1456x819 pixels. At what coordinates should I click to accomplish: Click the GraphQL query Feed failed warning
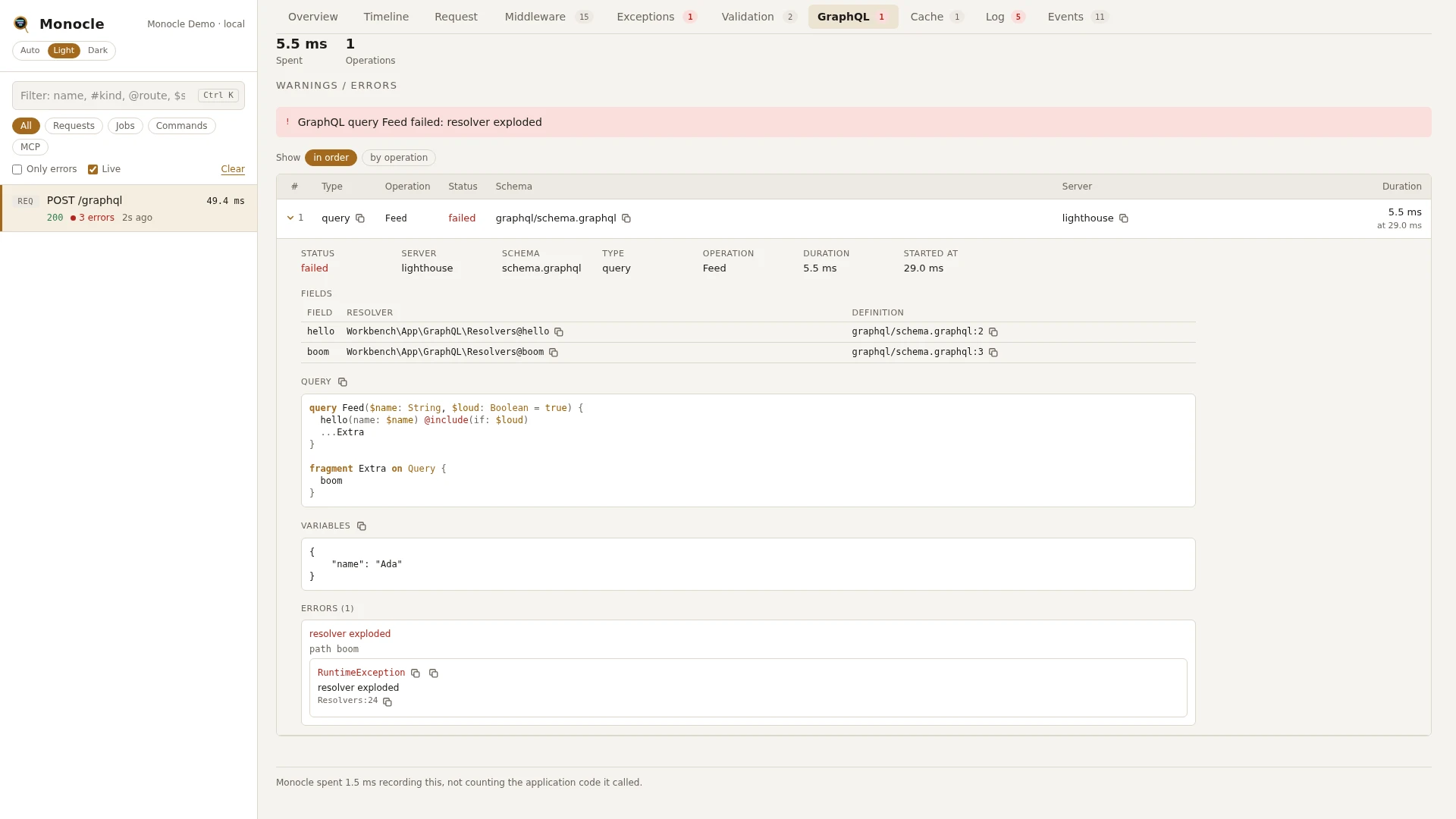[853, 122]
